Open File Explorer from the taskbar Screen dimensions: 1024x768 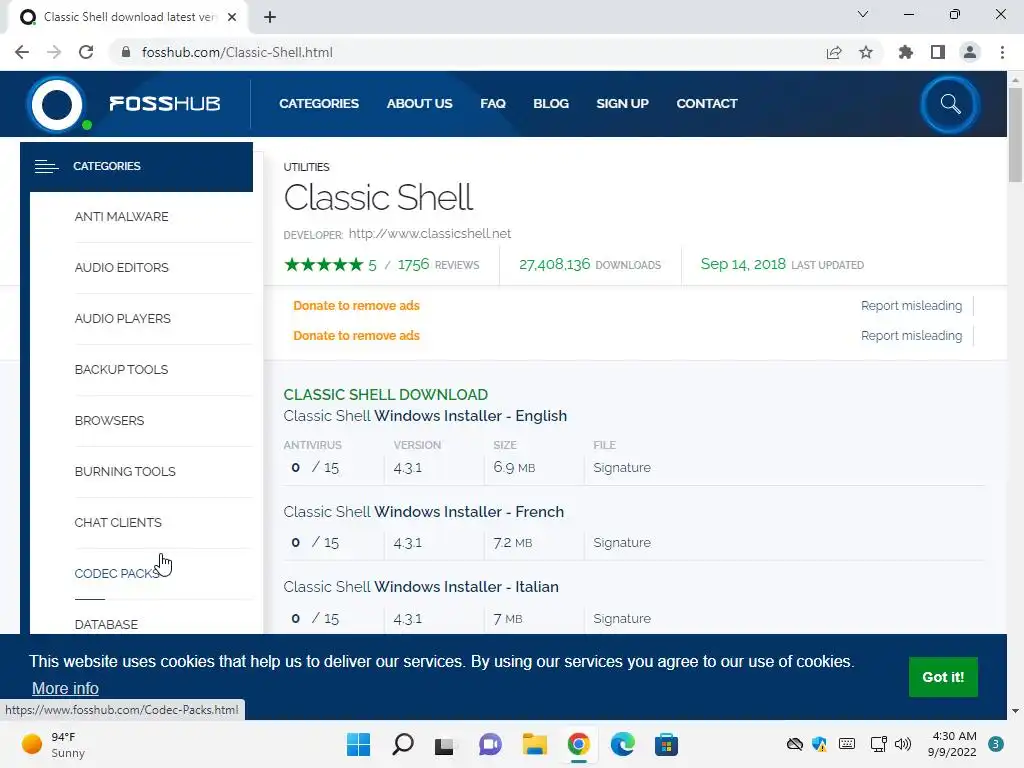click(x=534, y=744)
